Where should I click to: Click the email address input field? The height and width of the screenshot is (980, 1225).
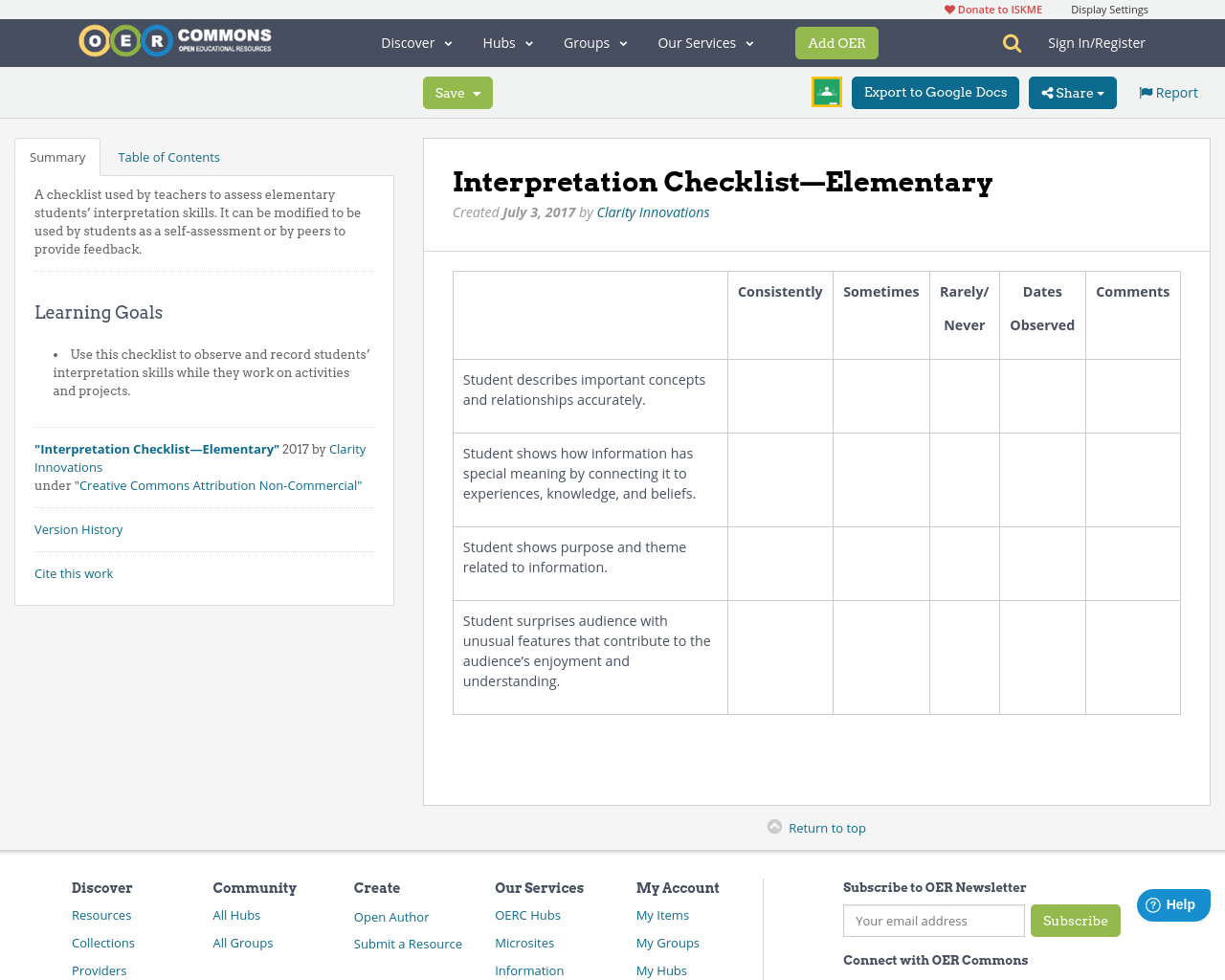click(x=933, y=921)
